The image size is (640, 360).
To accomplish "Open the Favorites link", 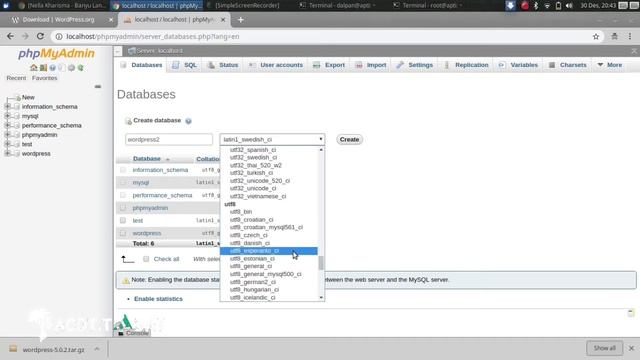I will [x=44, y=78].
